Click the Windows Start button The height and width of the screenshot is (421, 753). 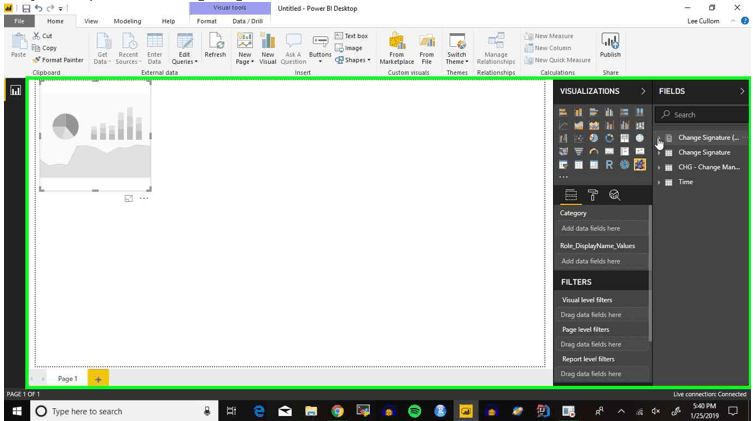tap(17, 411)
